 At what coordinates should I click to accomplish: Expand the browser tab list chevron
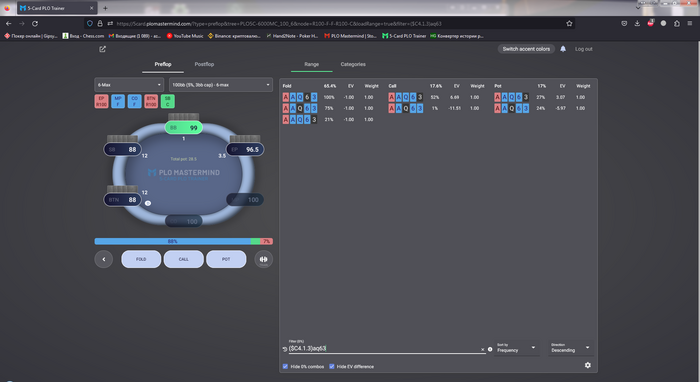point(638,8)
